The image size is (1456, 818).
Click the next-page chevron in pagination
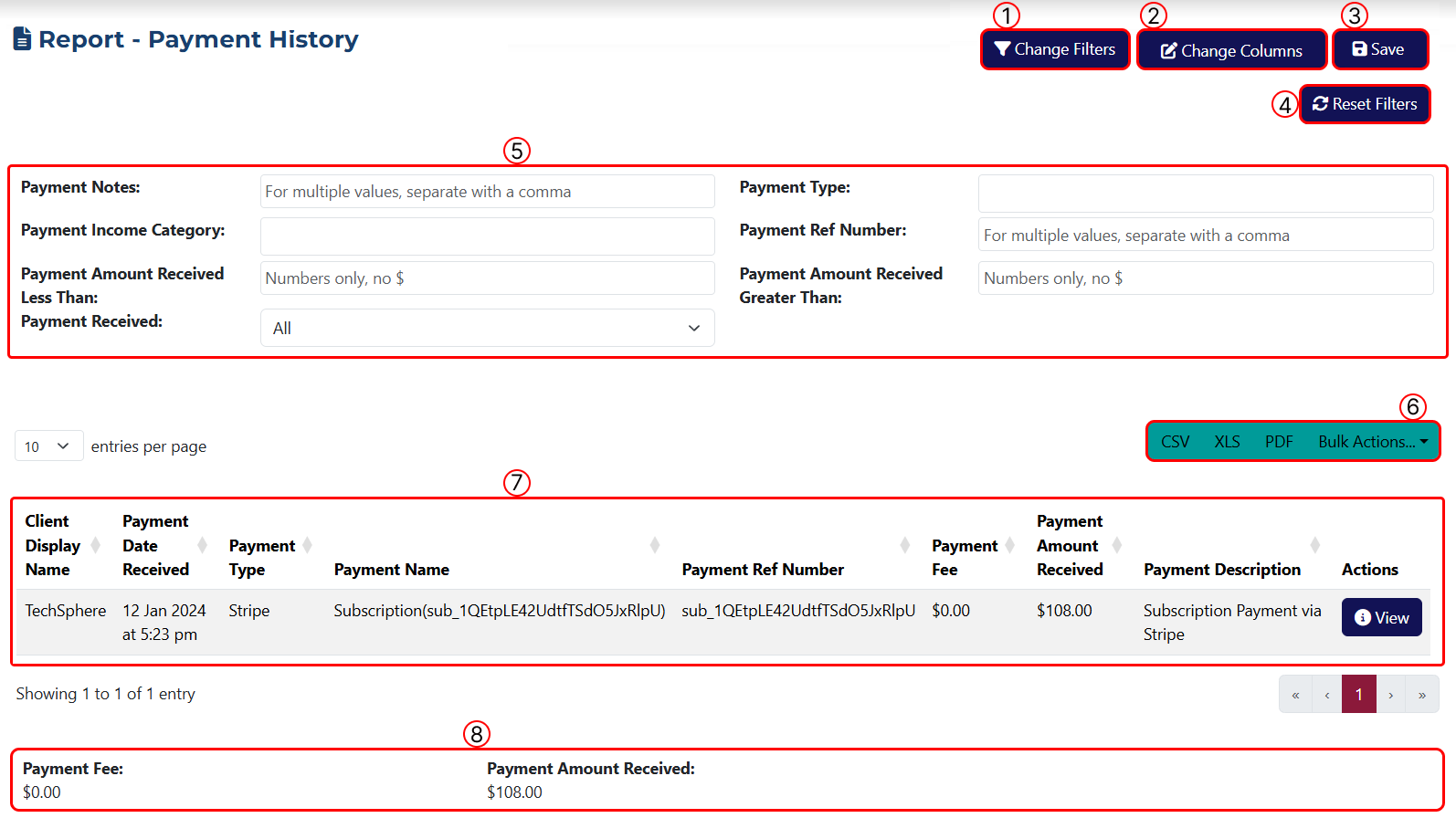(x=1390, y=694)
